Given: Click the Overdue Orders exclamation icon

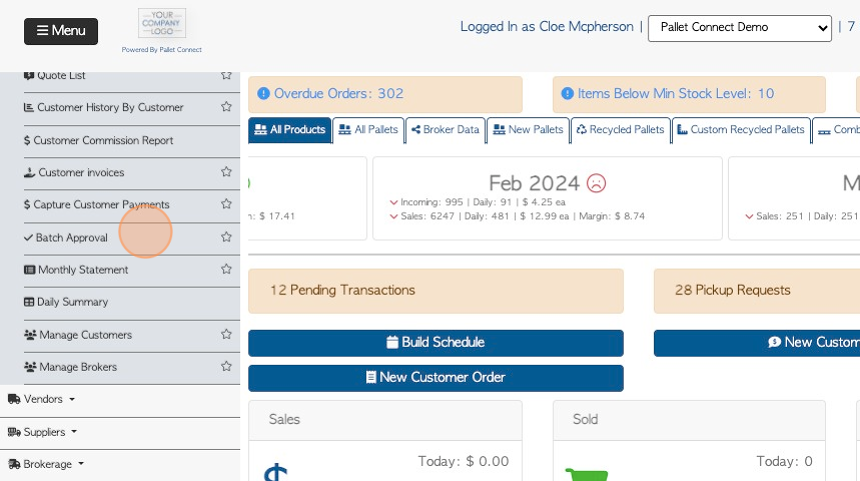Looking at the screenshot, I should point(263,94).
